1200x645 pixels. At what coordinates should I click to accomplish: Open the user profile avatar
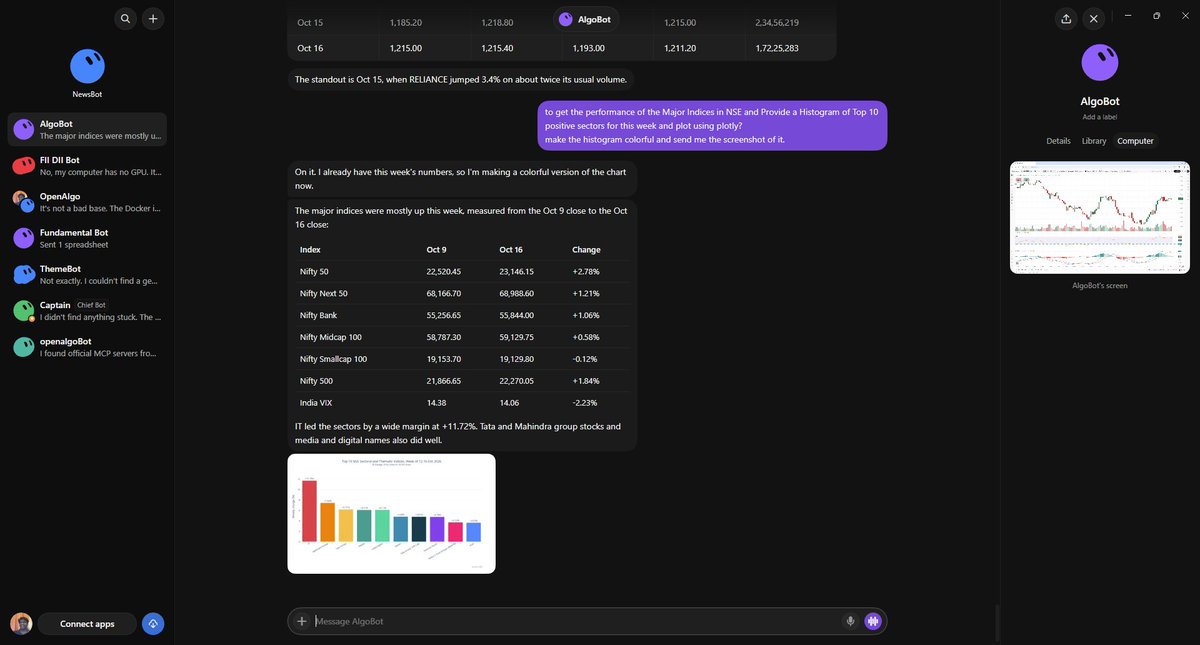click(x=21, y=623)
